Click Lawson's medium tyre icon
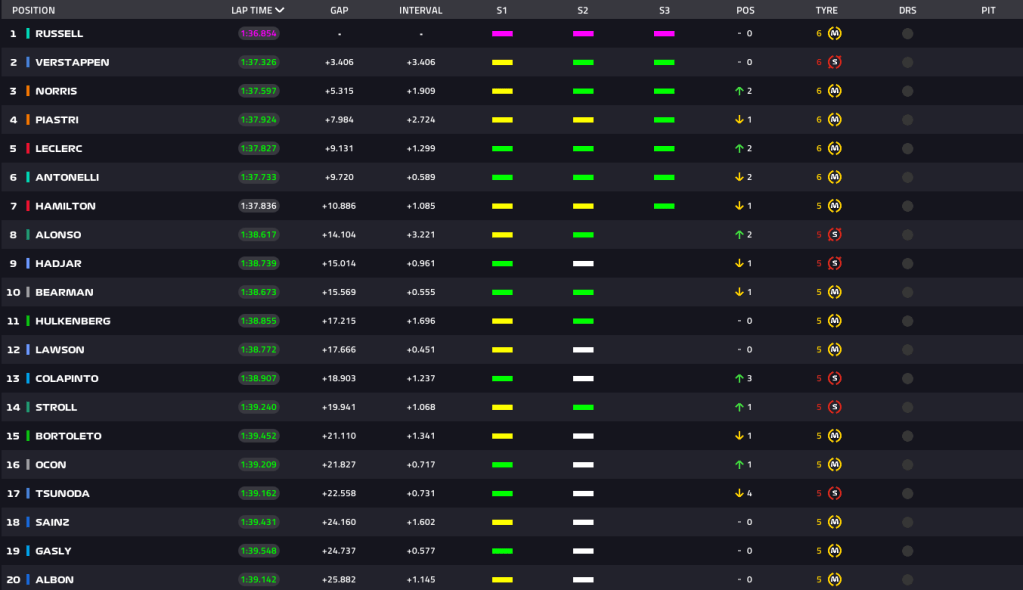The image size is (1023, 590). pyautogui.click(x=834, y=349)
